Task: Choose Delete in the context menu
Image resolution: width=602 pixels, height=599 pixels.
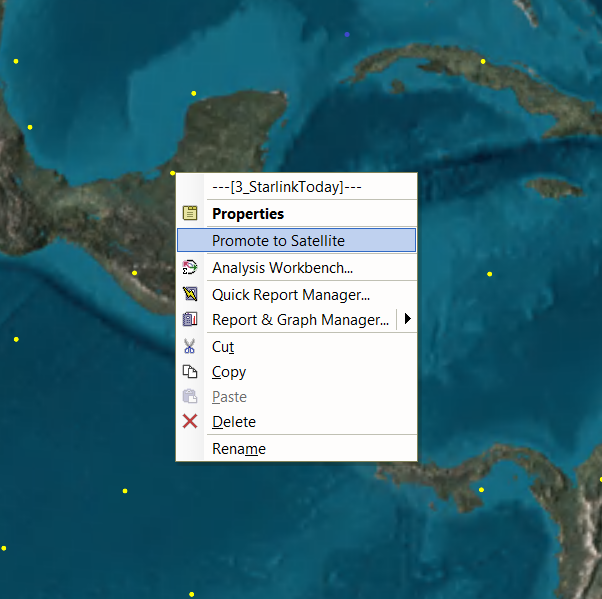Action: click(x=296, y=422)
